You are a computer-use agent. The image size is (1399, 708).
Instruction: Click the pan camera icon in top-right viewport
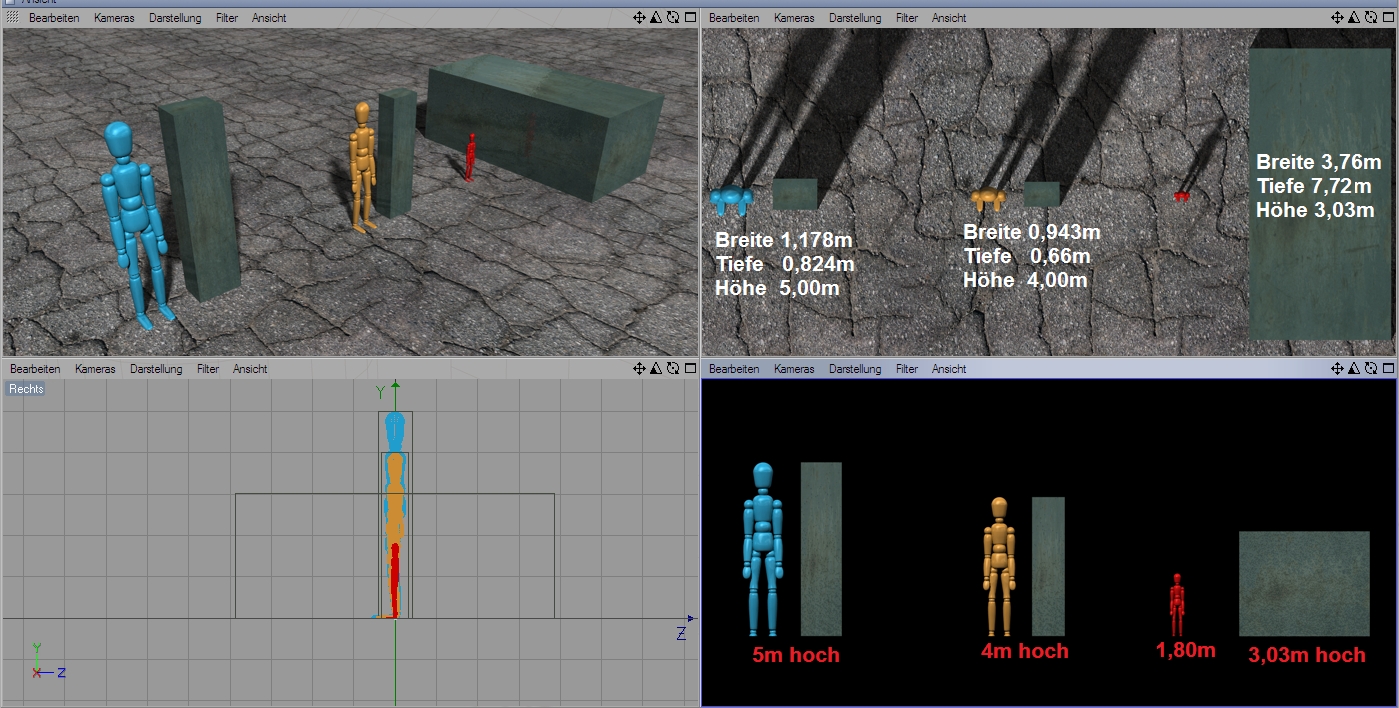click(1339, 18)
